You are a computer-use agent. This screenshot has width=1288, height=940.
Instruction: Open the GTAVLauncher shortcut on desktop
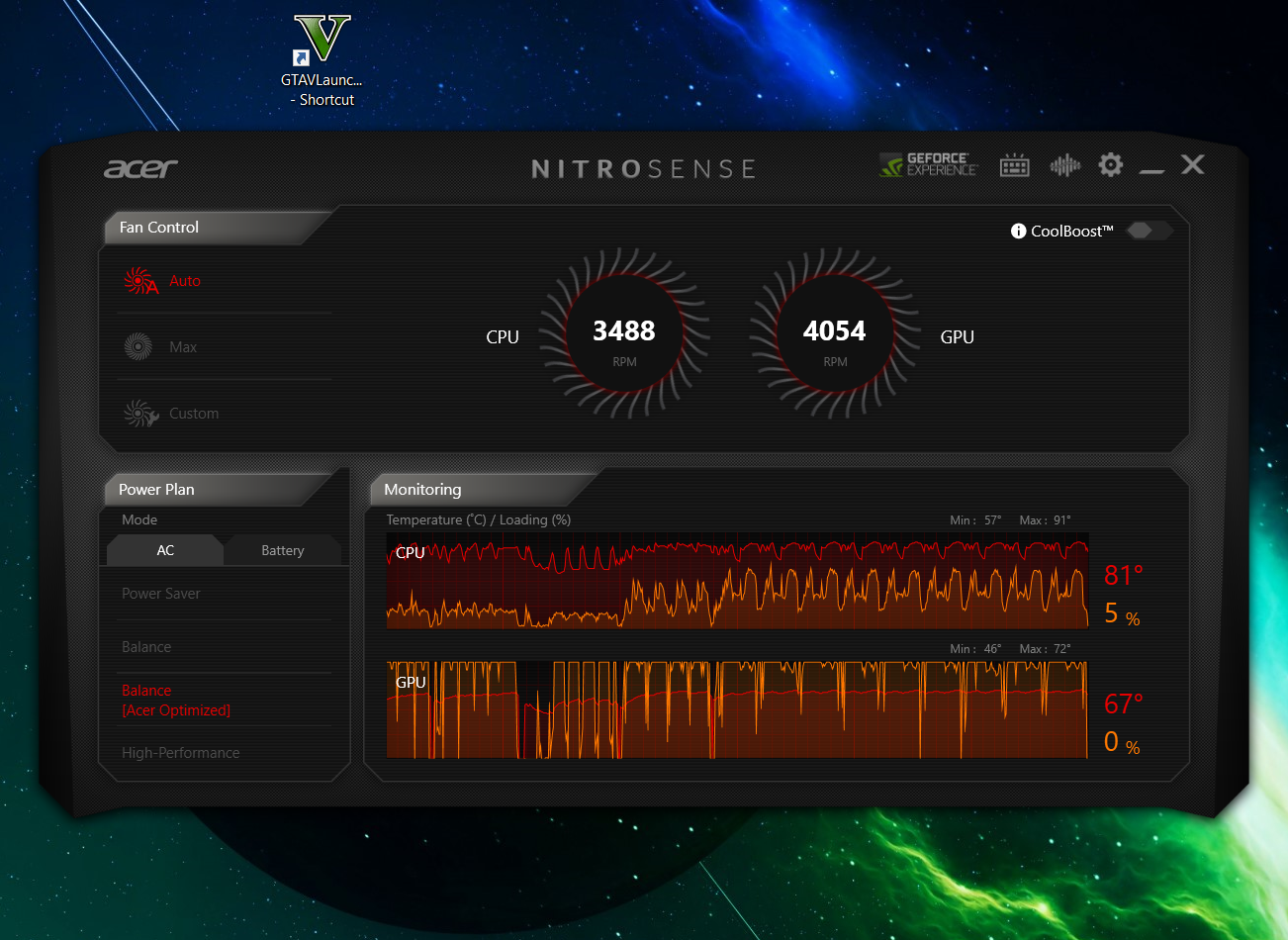322,60
